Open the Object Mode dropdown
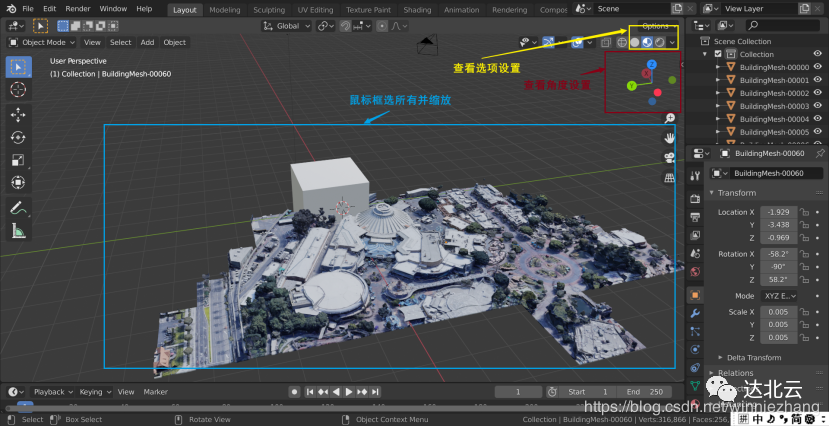 point(43,42)
